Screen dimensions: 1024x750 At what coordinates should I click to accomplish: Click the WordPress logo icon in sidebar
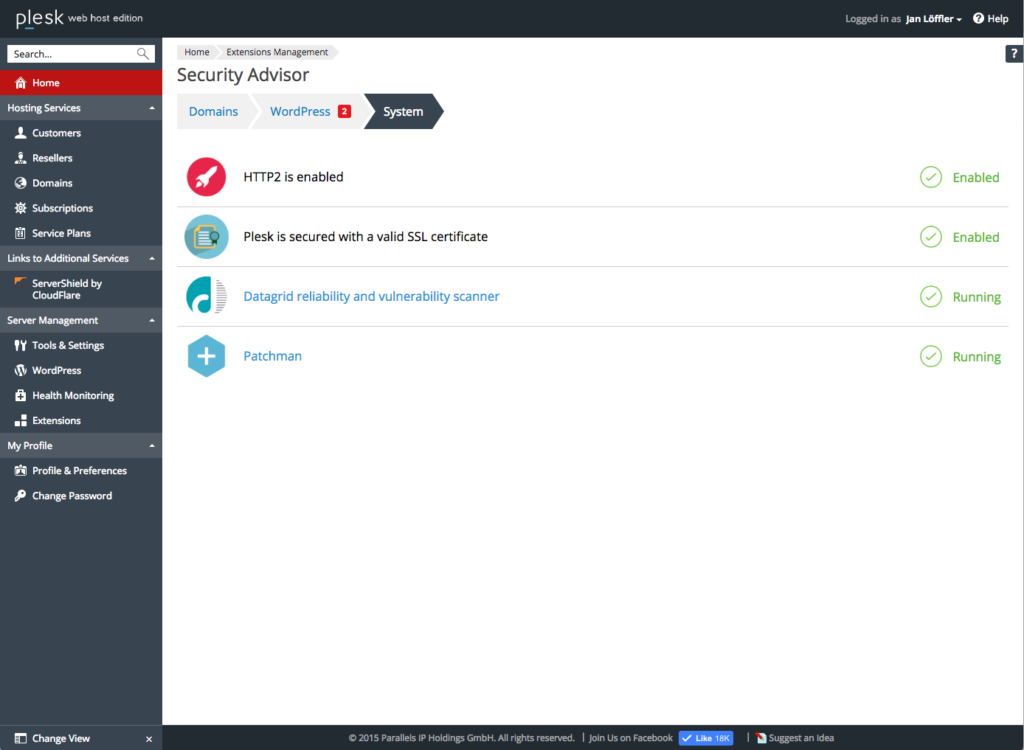(x=20, y=370)
